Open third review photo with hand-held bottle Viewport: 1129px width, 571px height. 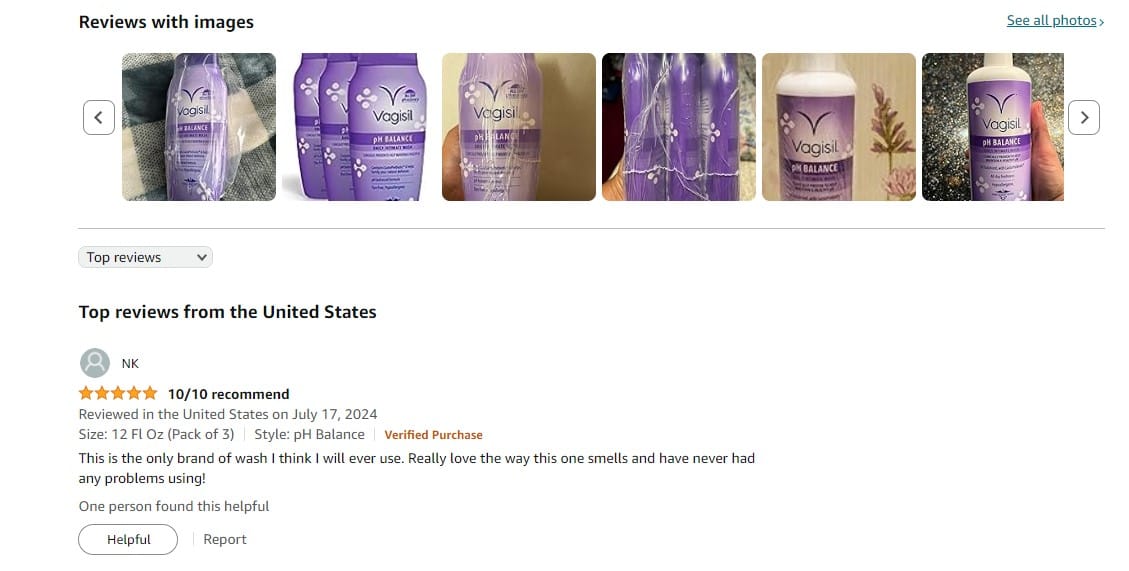[x=518, y=127]
